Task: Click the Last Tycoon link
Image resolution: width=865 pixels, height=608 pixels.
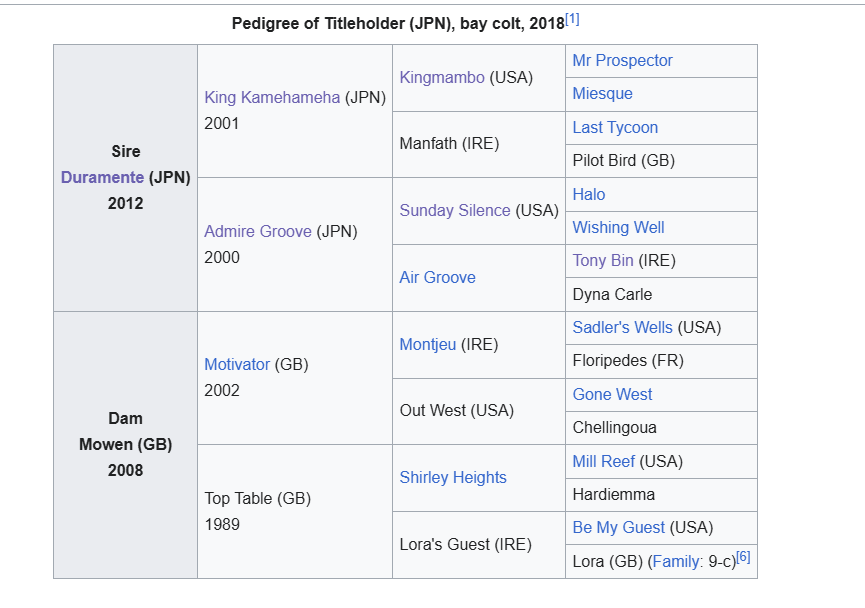Action: click(x=615, y=128)
